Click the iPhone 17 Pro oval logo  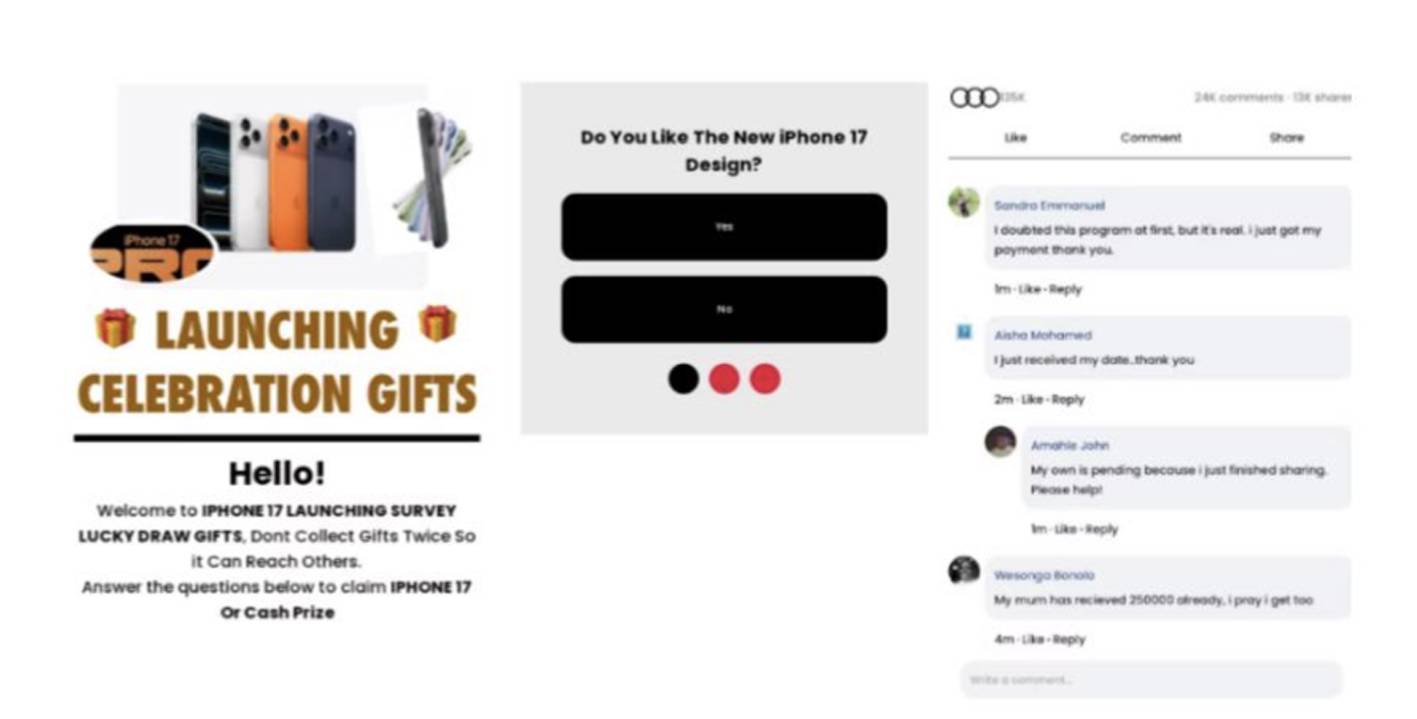(153, 254)
